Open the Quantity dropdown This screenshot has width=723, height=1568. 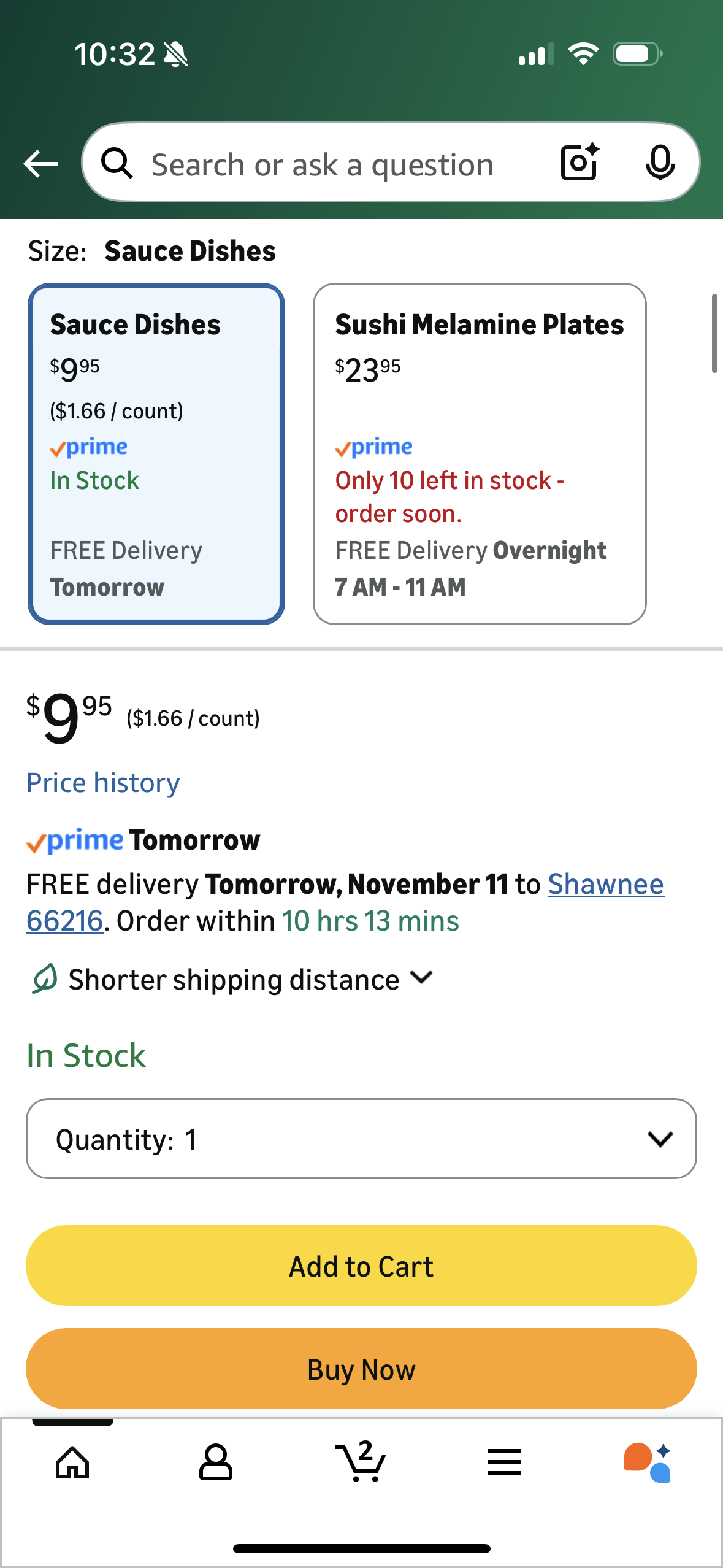point(361,1139)
